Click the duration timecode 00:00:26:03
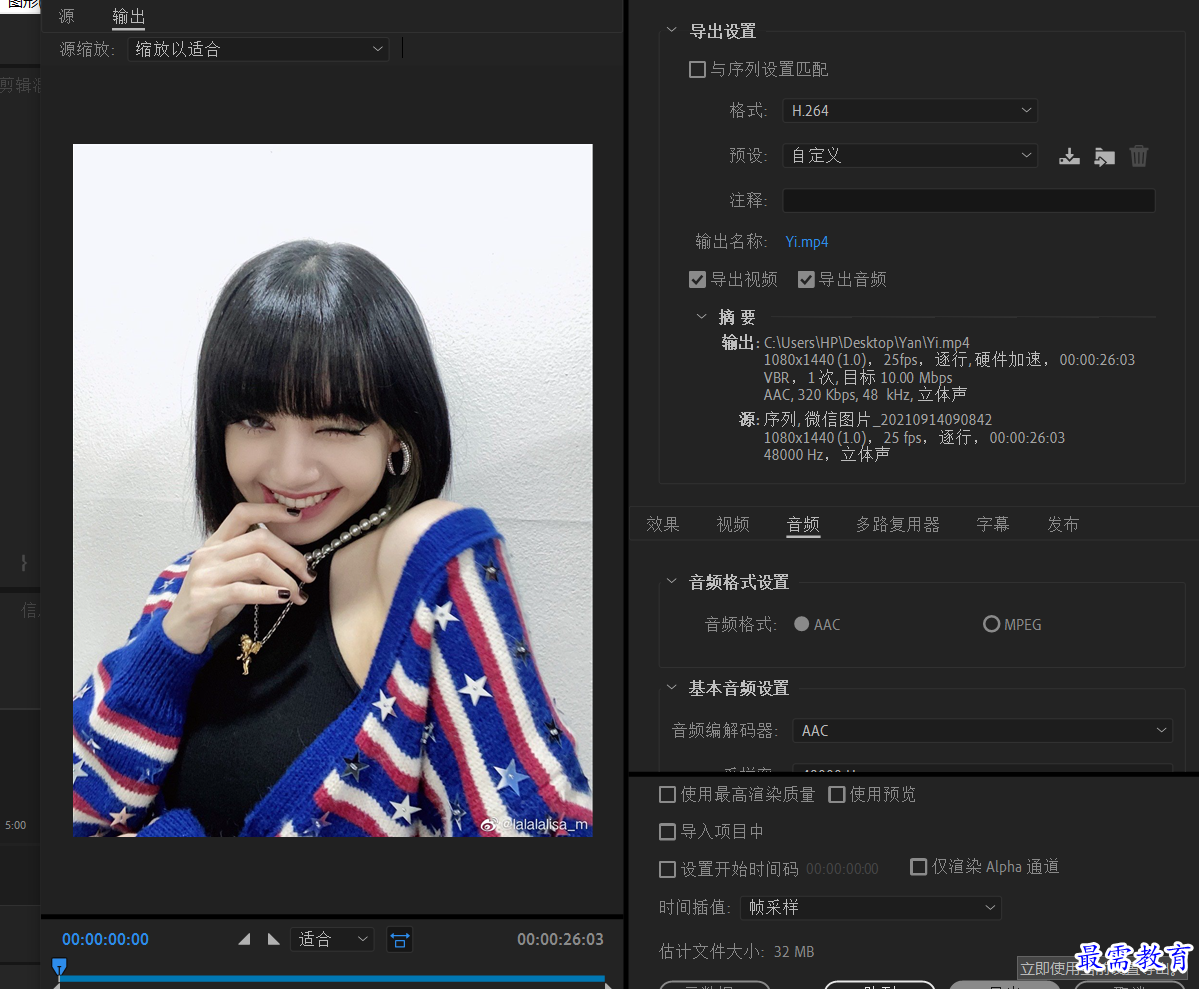Image resolution: width=1199 pixels, height=989 pixels. 560,939
